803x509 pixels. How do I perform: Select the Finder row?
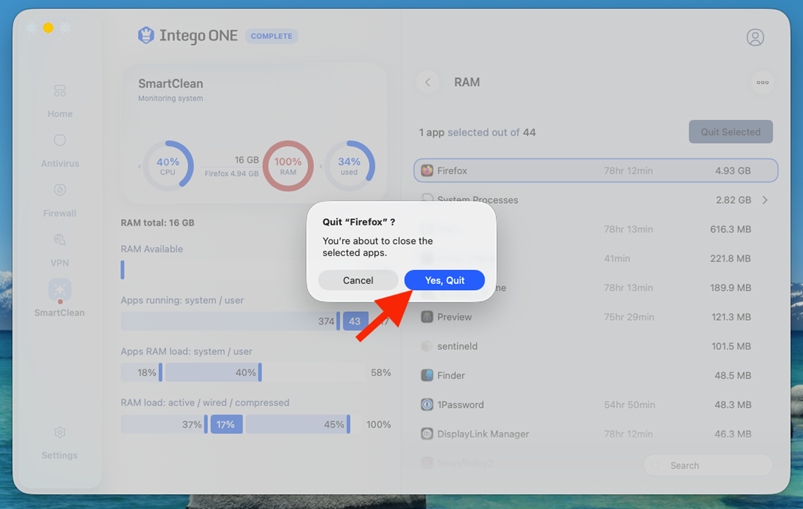point(596,375)
